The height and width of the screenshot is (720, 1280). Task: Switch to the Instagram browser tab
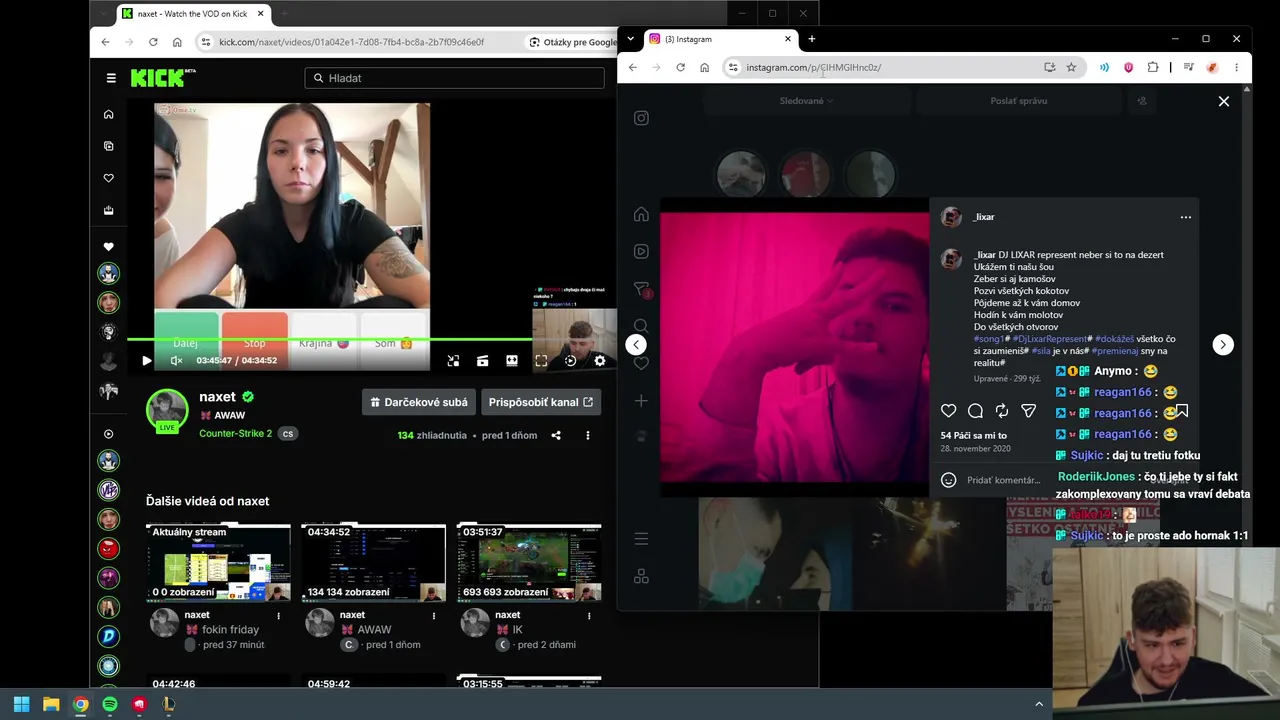[718, 39]
